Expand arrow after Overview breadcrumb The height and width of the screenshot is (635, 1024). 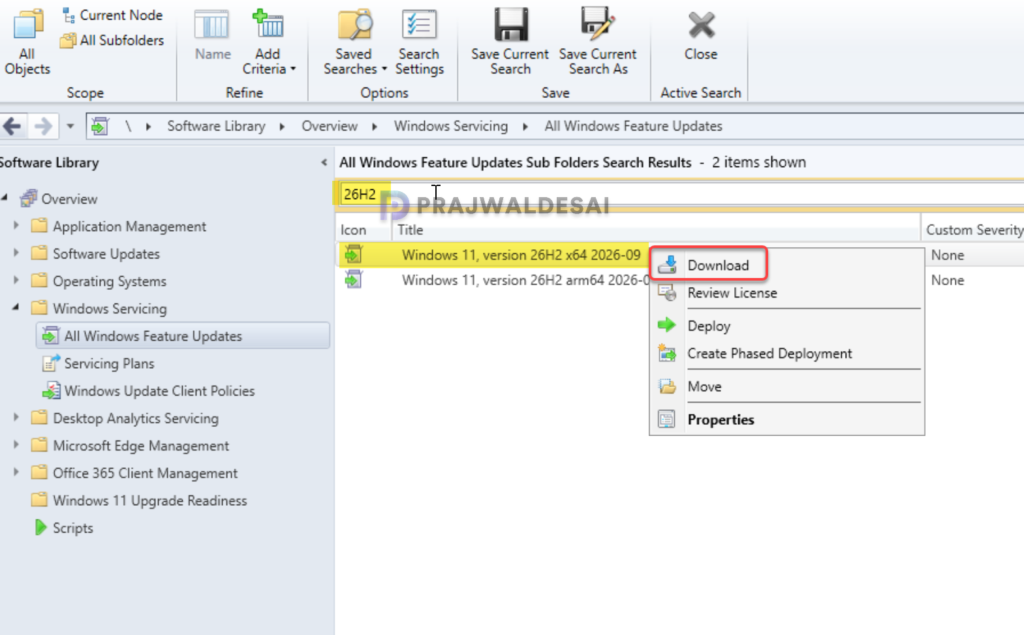click(x=375, y=127)
